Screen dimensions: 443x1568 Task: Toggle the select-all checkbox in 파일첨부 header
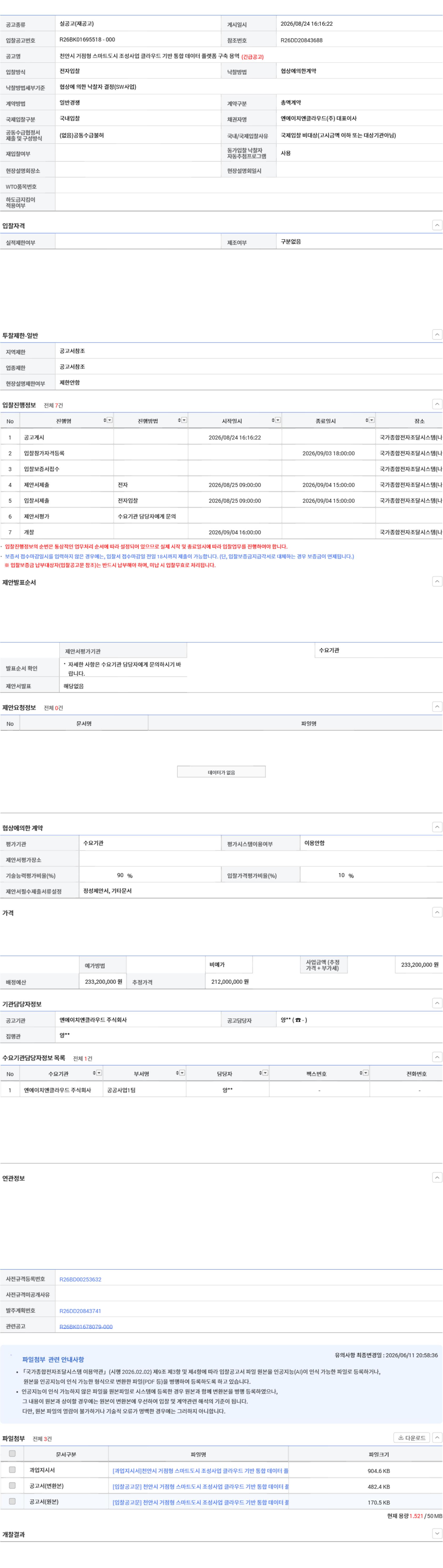12,1454
